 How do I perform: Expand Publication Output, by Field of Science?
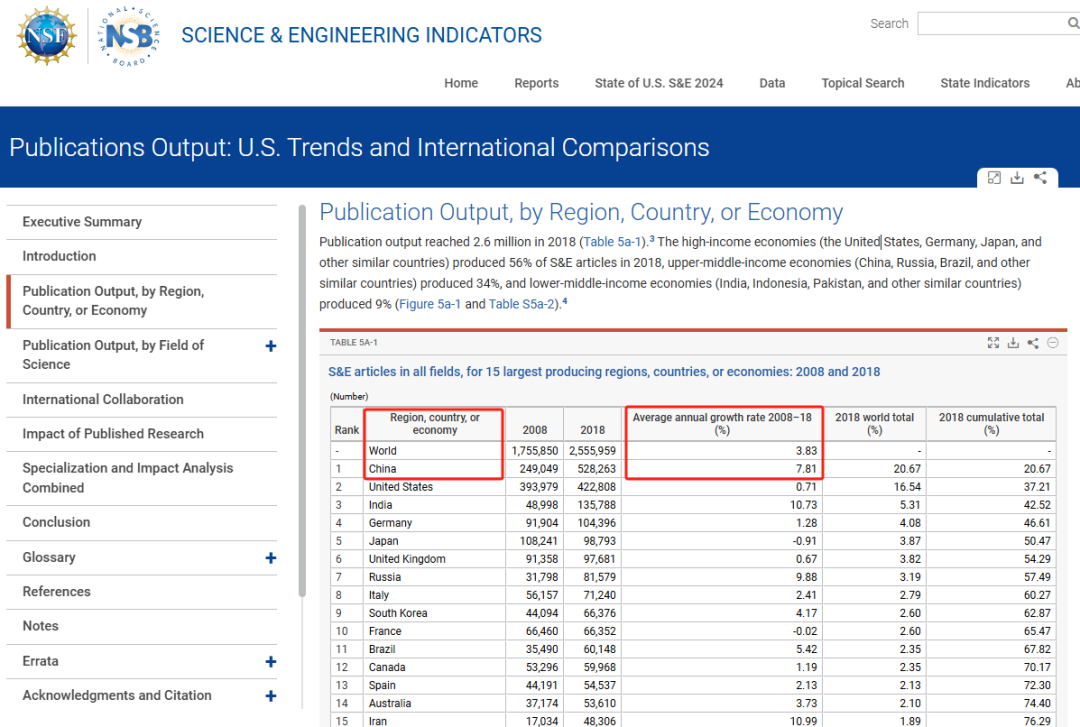[x=271, y=346]
